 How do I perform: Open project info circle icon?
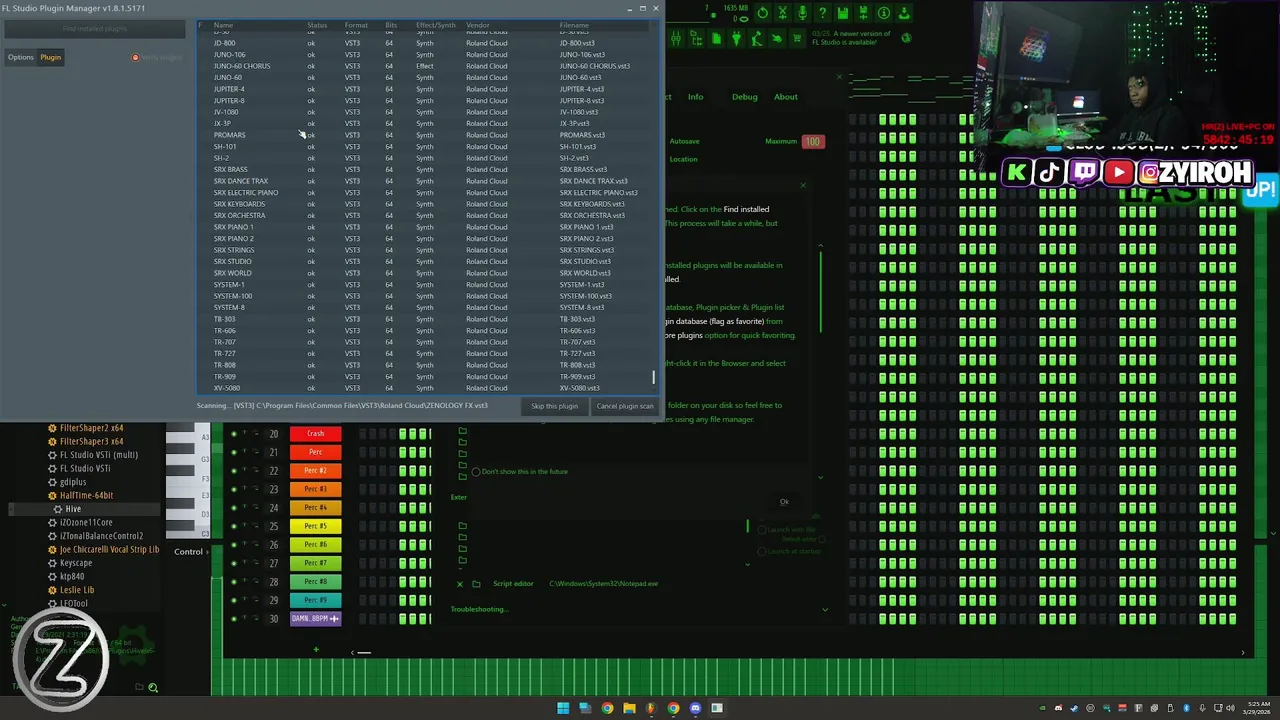(883, 13)
